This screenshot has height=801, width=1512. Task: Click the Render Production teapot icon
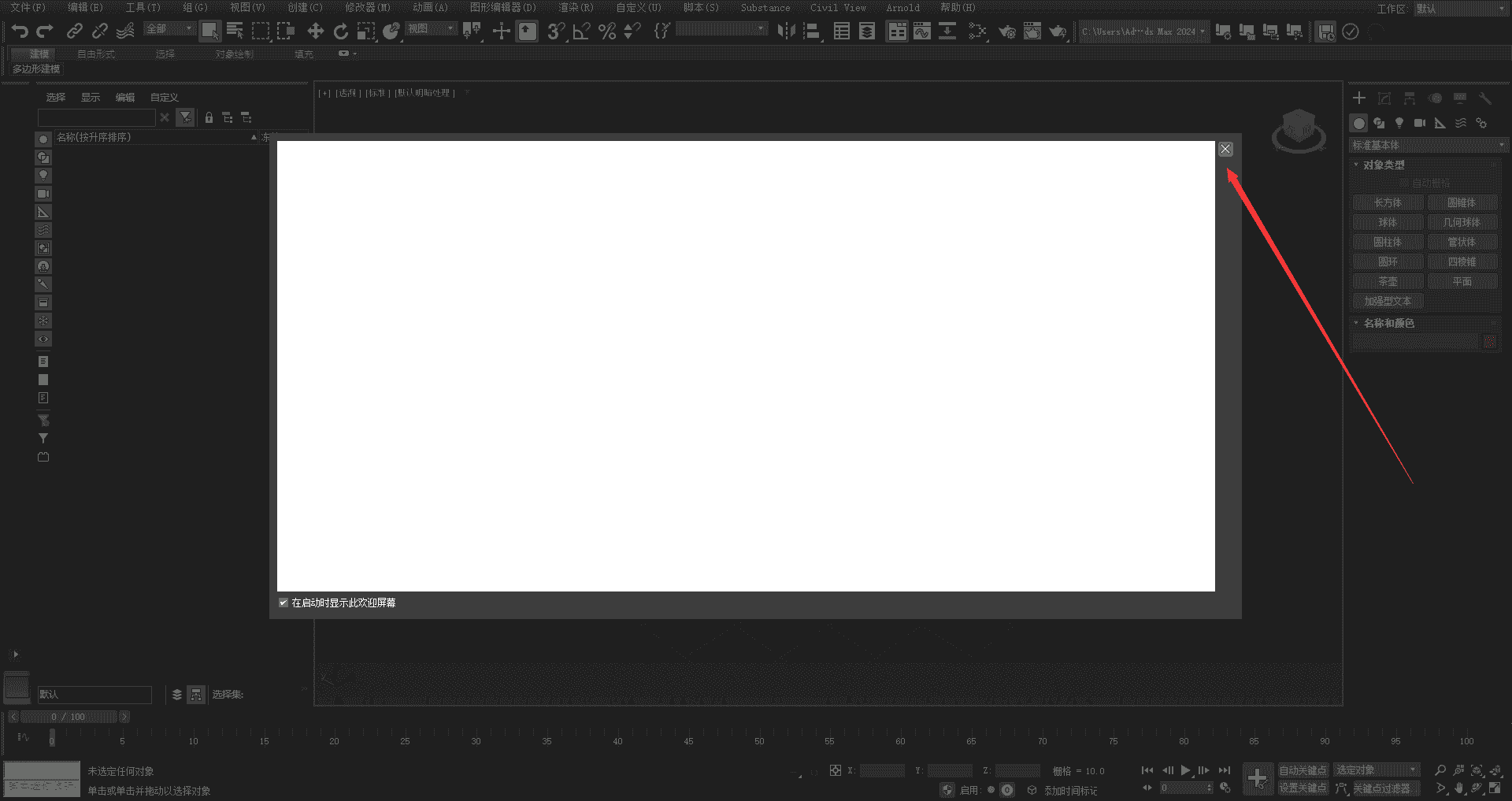point(1058,31)
